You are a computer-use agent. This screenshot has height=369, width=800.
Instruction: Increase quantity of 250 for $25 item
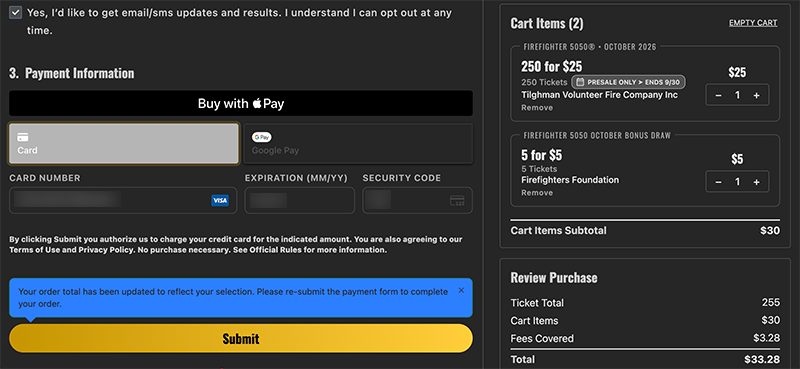click(x=757, y=95)
